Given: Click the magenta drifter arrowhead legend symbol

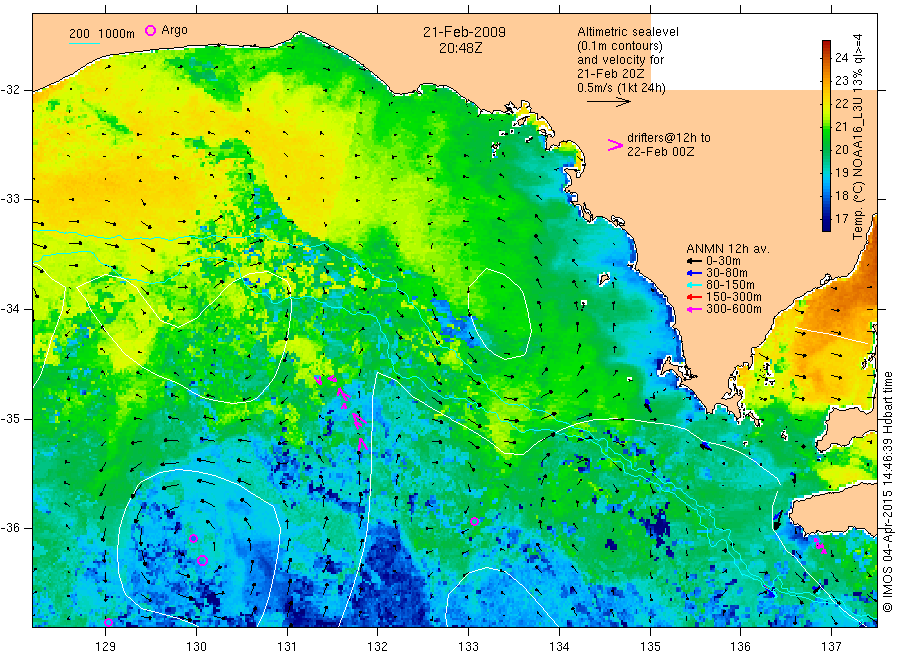Looking at the screenshot, I should click(x=615, y=145).
